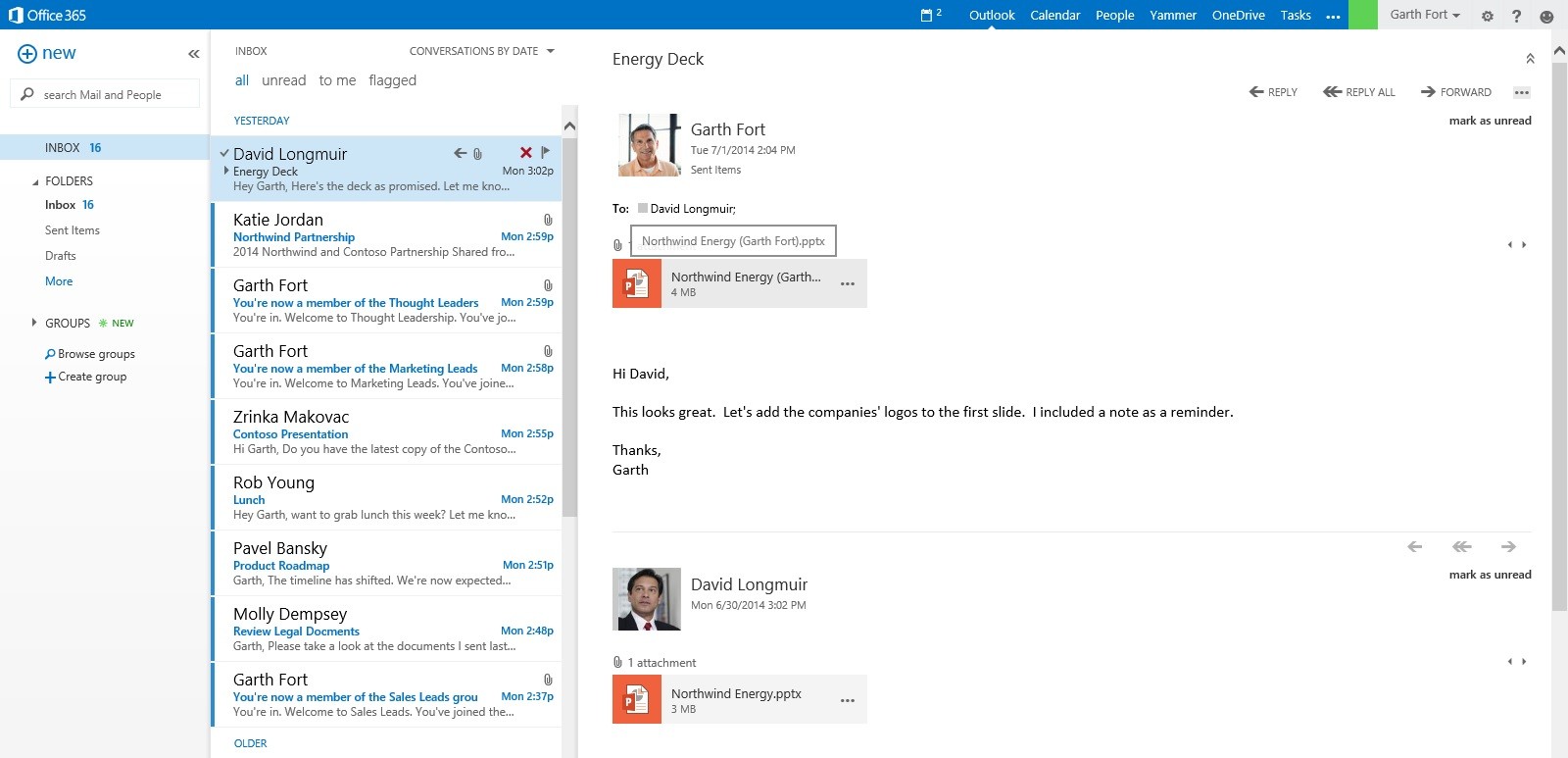Image resolution: width=1568 pixels, height=758 pixels.
Task: Open the Northwind Energy.pptx PowerPoint icon
Action: tap(637, 699)
